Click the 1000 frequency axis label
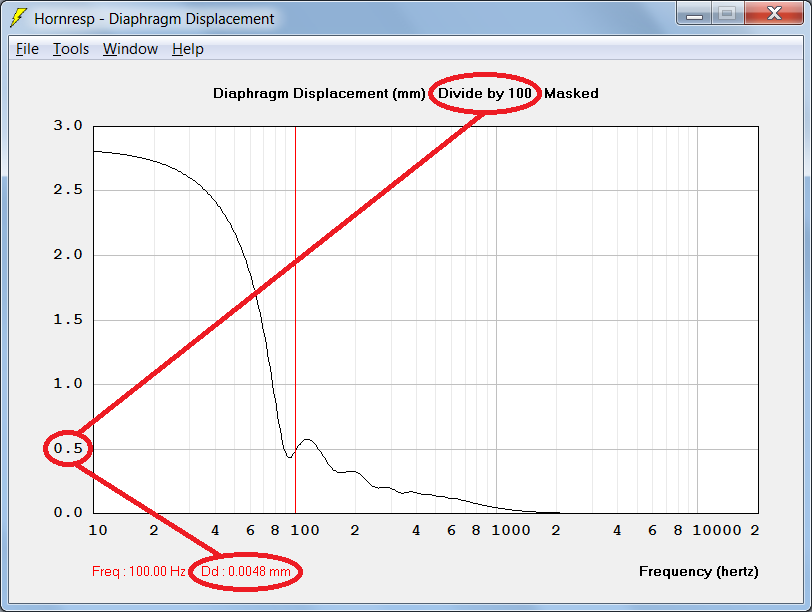This screenshot has height=612, width=812. pos(511,530)
